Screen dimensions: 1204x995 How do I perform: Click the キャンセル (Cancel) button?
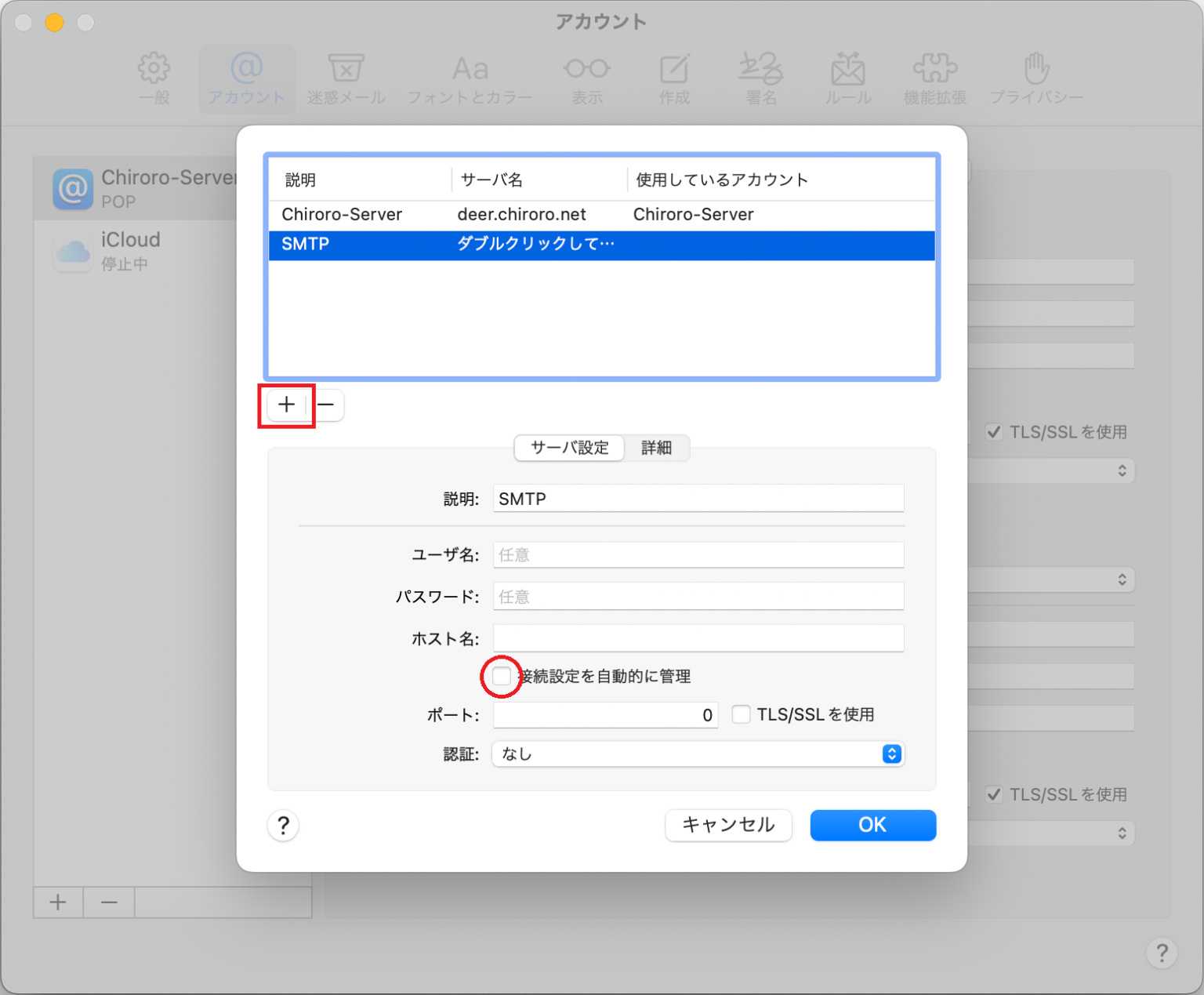(x=727, y=825)
